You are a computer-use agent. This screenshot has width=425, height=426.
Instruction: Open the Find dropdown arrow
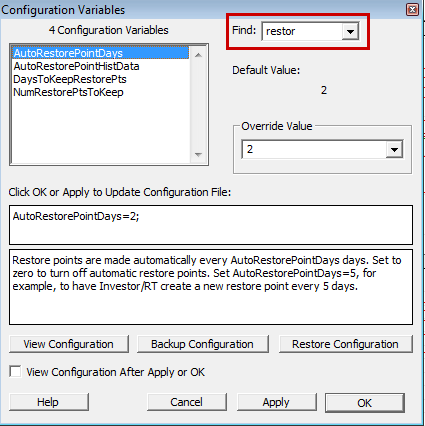click(350, 32)
